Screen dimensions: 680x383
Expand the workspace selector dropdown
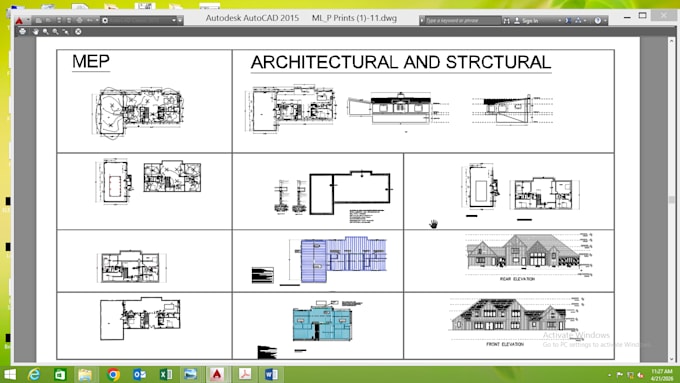(174, 20)
